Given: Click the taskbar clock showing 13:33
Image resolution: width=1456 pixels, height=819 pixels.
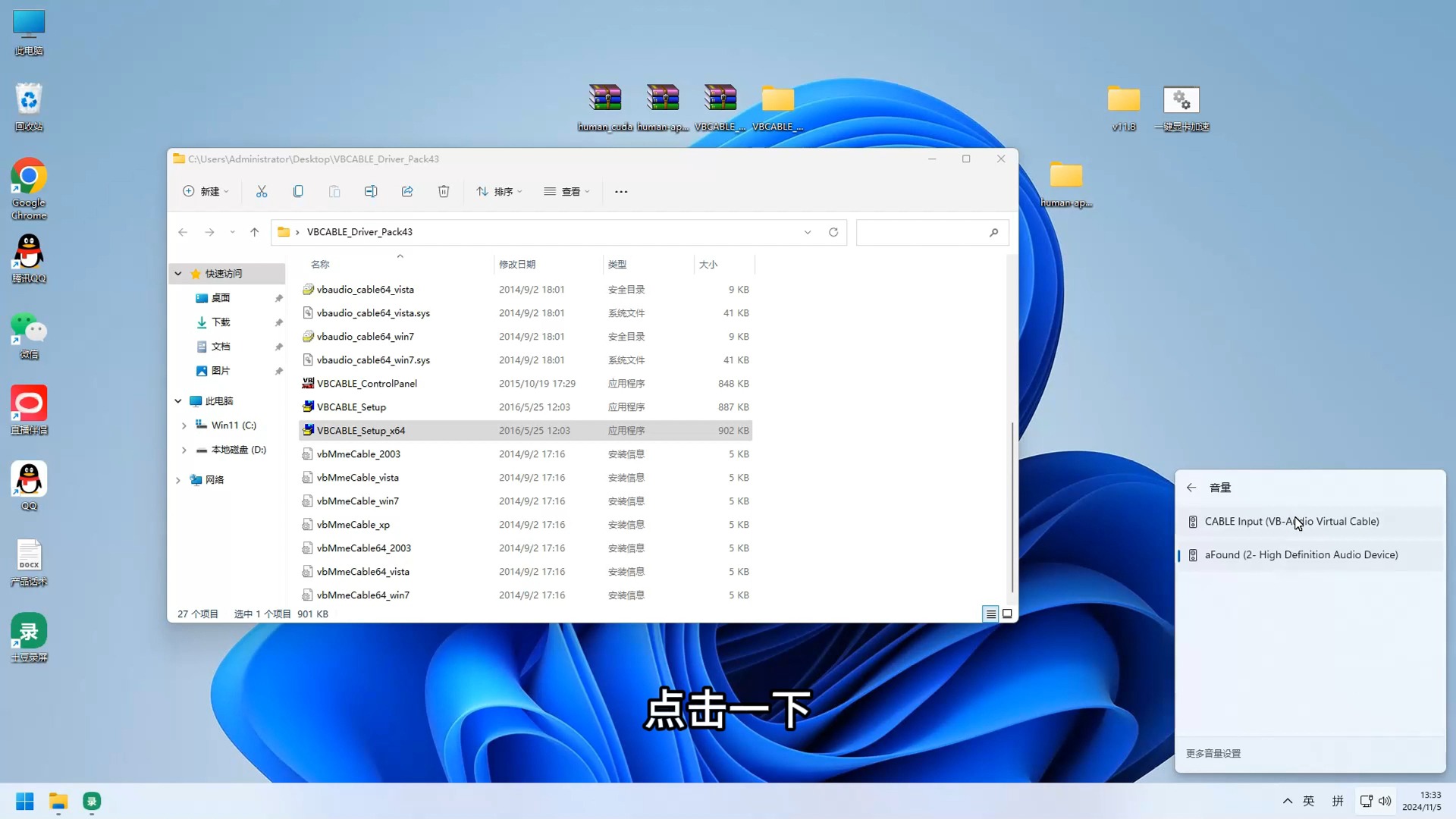Looking at the screenshot, I should [1421, 802].
